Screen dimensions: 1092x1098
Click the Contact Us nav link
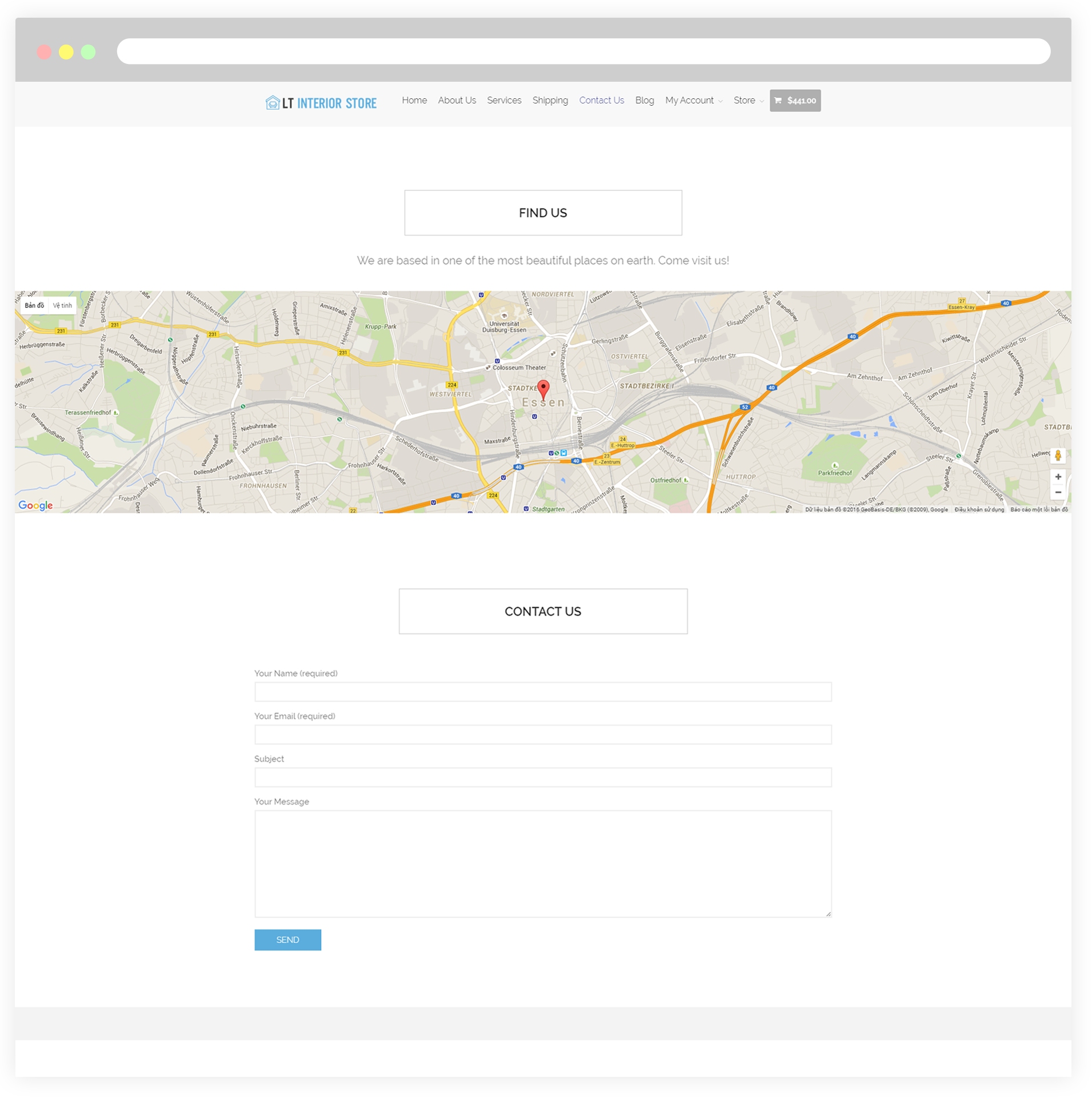pos(602,101)
